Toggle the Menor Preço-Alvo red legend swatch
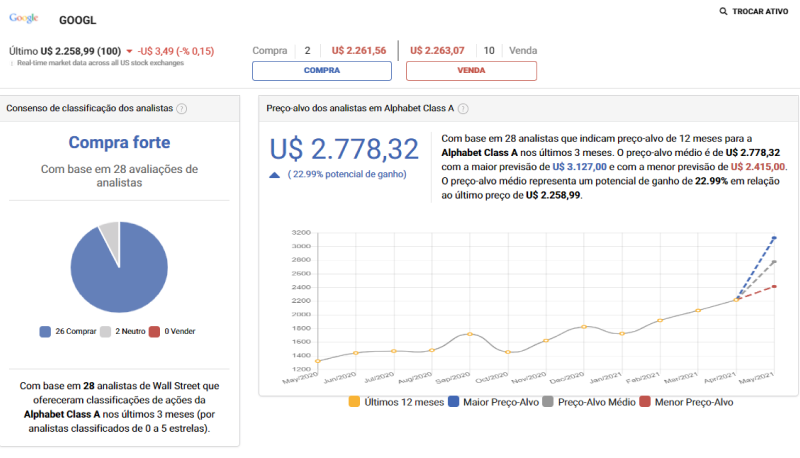Image resolution: width=800 pixels, height=458 pixels. (x=644, y=402)
